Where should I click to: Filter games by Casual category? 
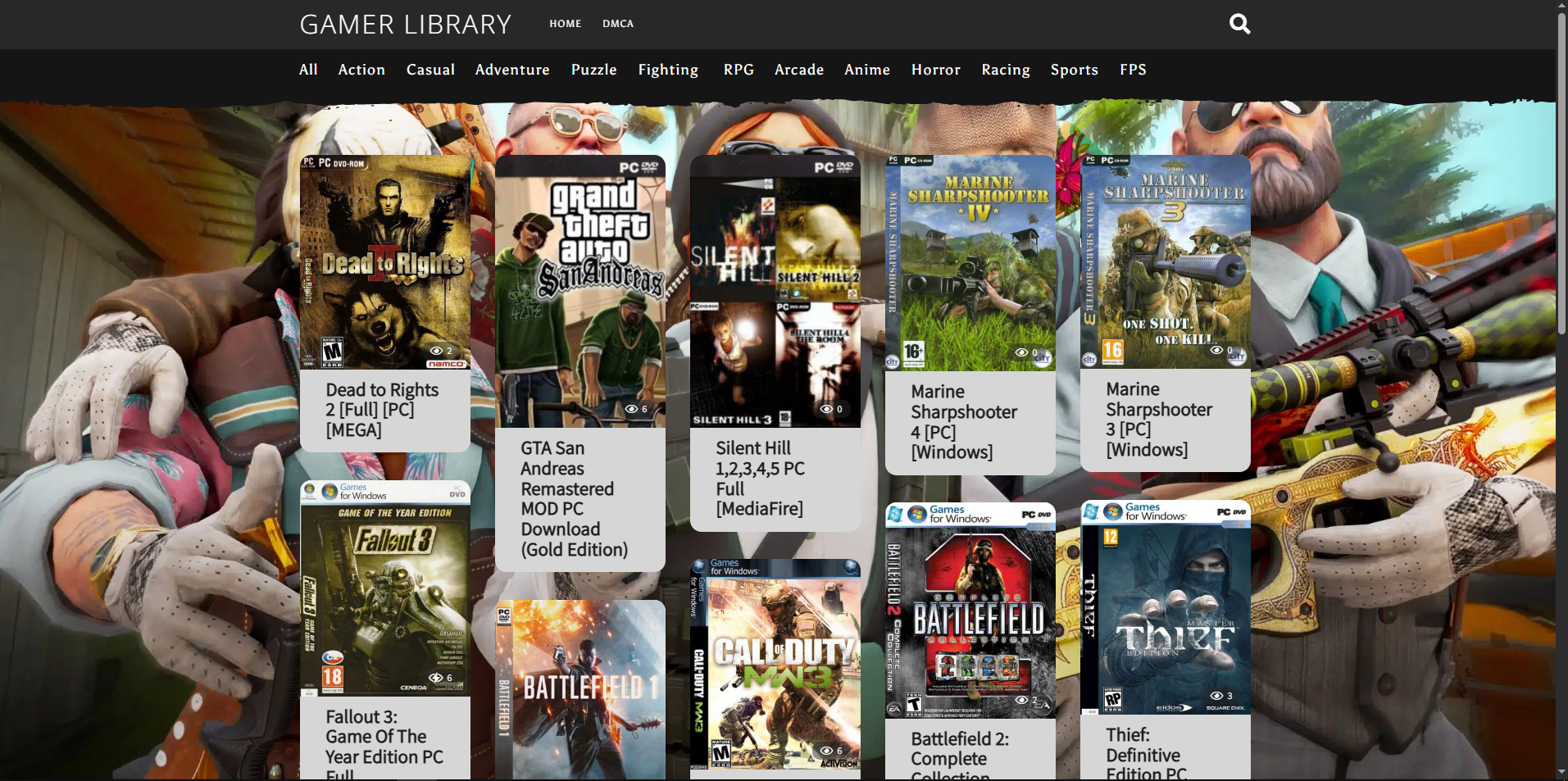430,70
